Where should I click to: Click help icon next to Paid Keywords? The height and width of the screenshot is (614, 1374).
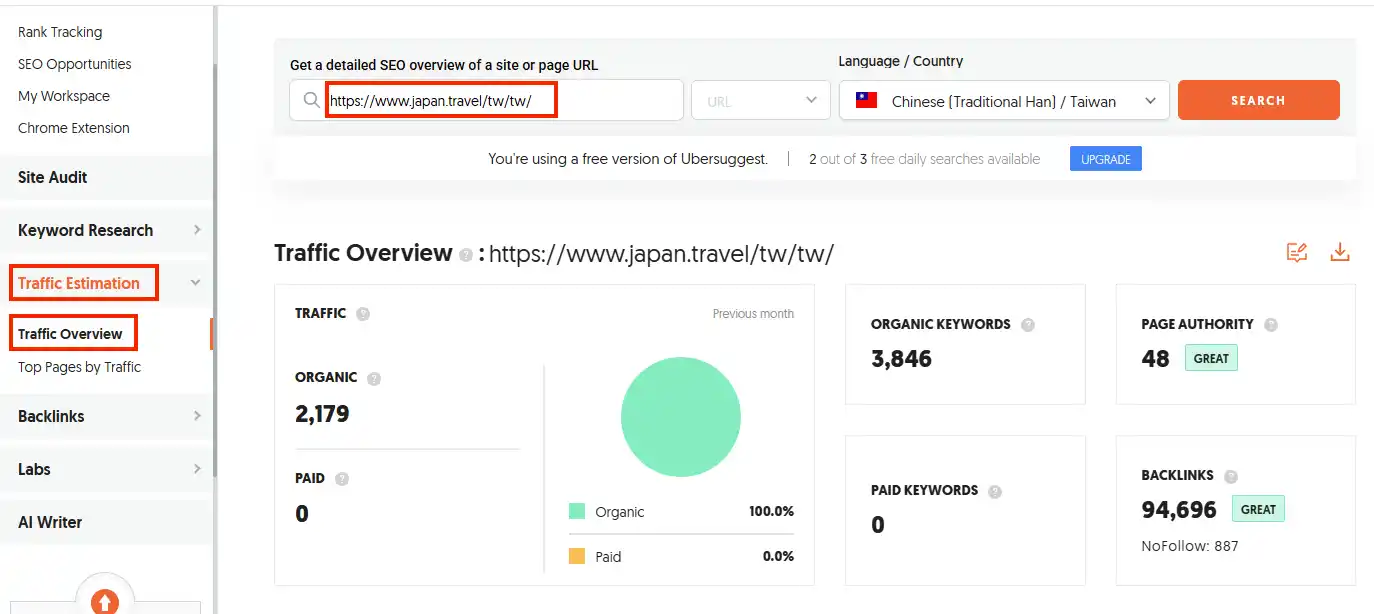tap(995, 491)
